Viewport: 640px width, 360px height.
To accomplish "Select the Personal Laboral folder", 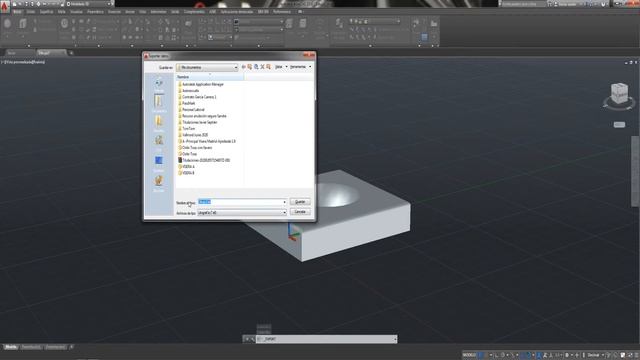I will click(191, 110).
